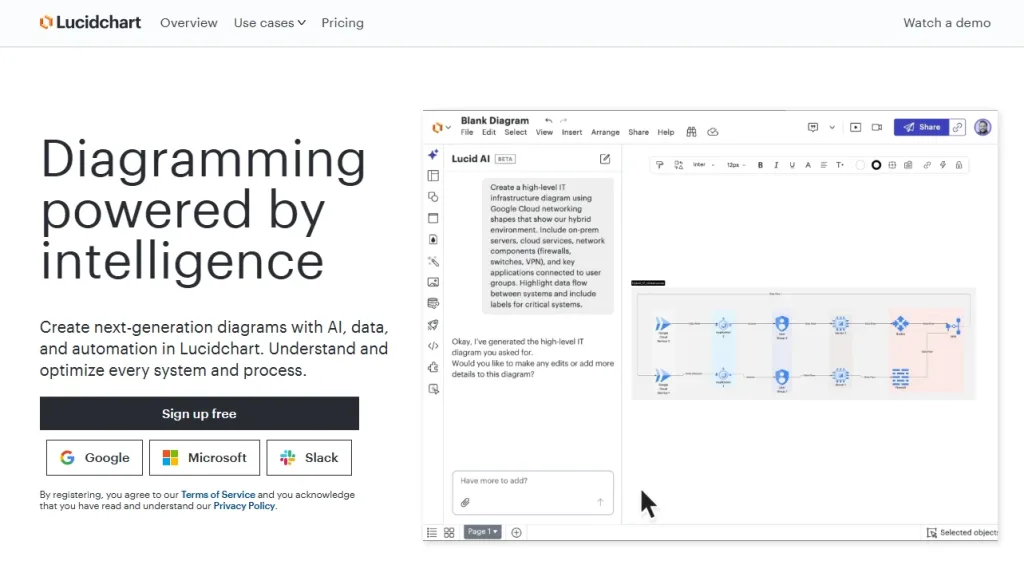This screenshot has height=561, width=1024.
Task: Click the link icon in the format toolbar
Action: tap(927, 165)
